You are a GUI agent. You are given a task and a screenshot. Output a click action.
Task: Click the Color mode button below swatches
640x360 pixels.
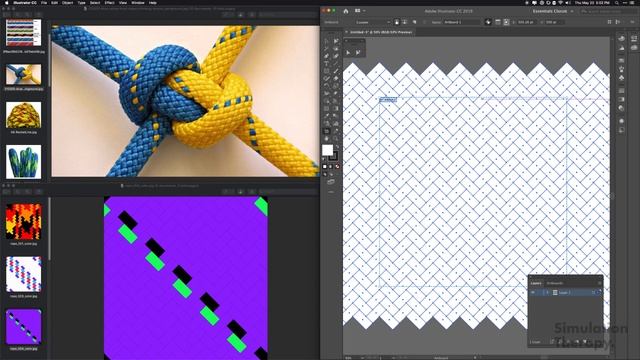click(x=324, y=167)
